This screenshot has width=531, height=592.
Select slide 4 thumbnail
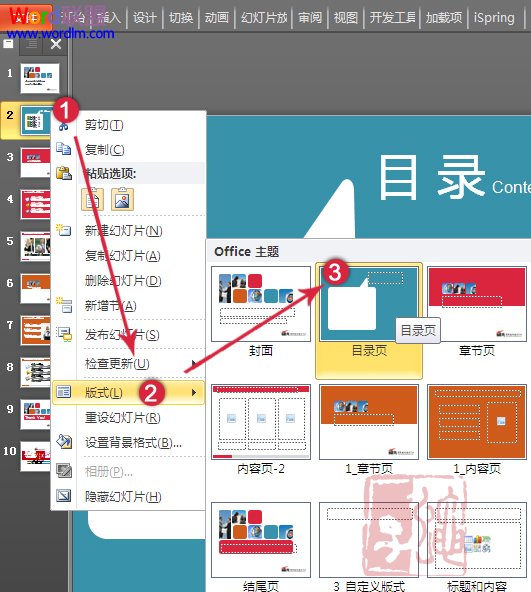[35, 204]
